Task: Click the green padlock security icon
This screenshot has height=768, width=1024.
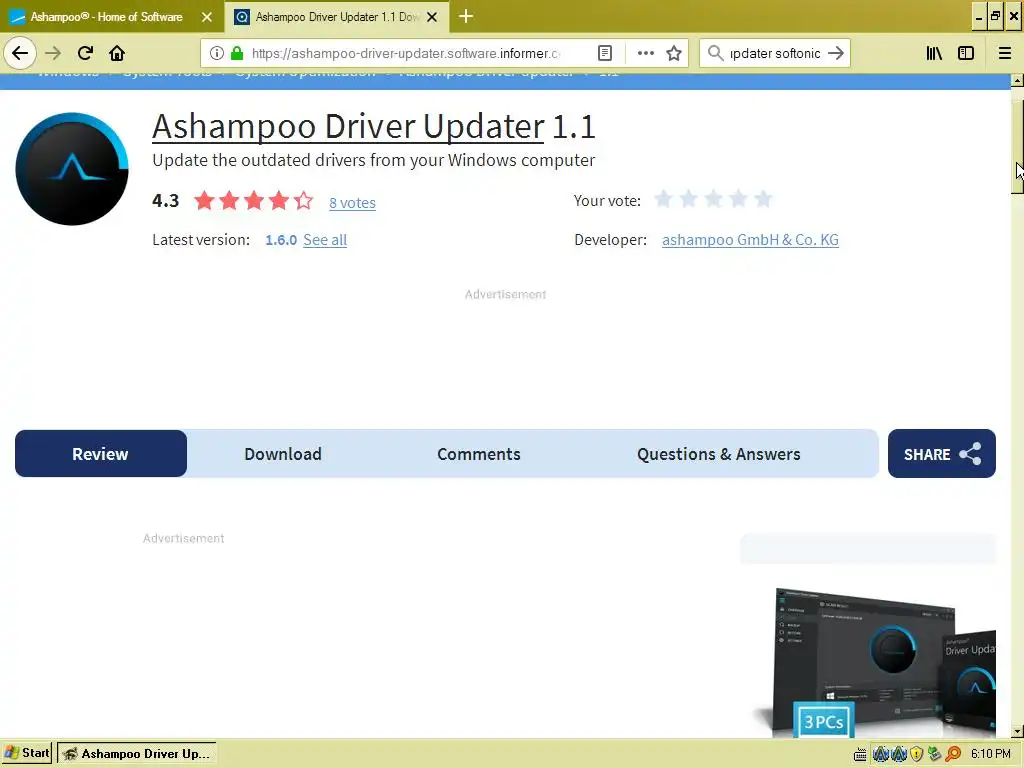Action: coord(237,53)
